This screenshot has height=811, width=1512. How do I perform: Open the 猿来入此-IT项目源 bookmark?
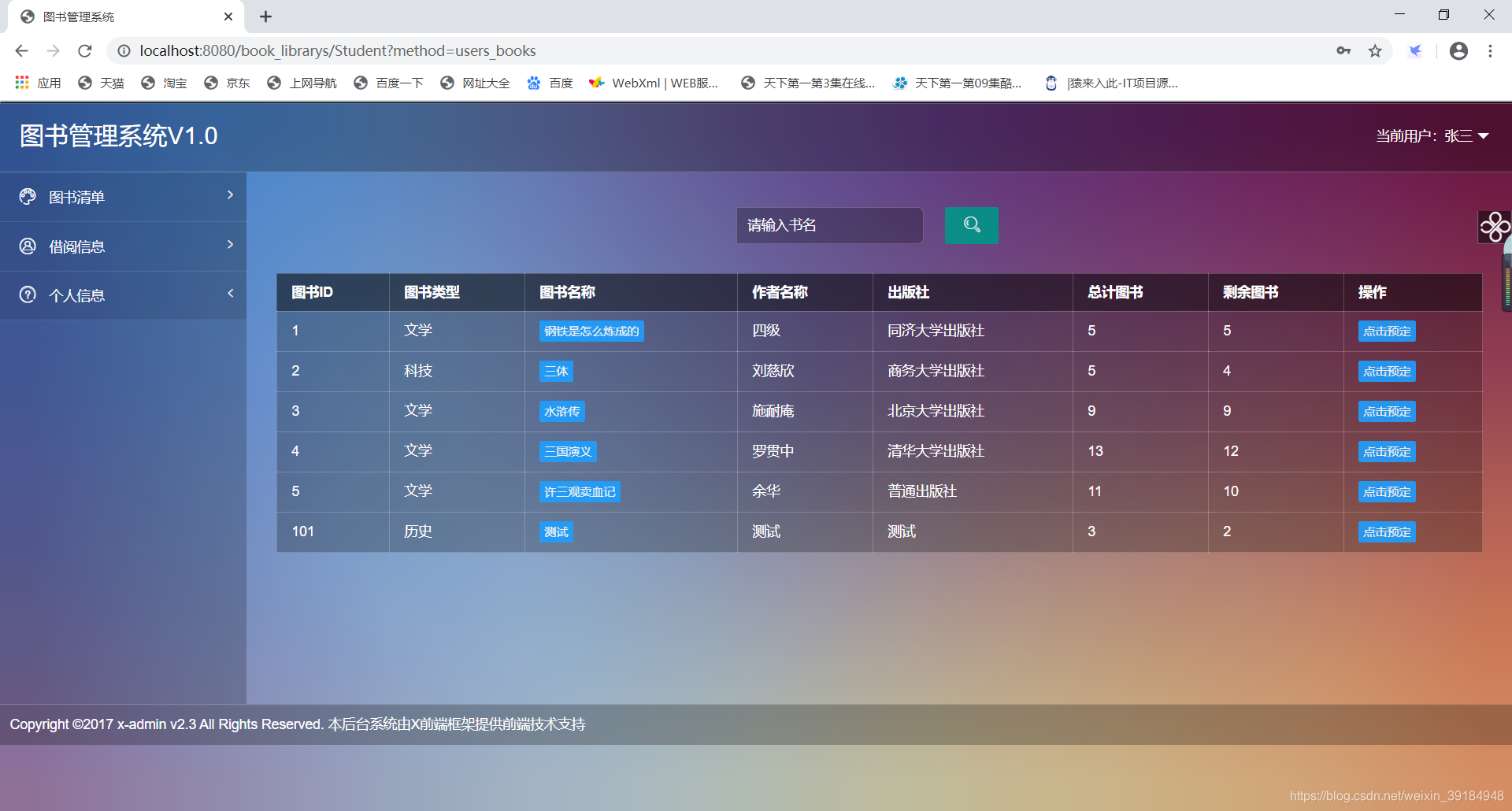(x=1110, y=83)
